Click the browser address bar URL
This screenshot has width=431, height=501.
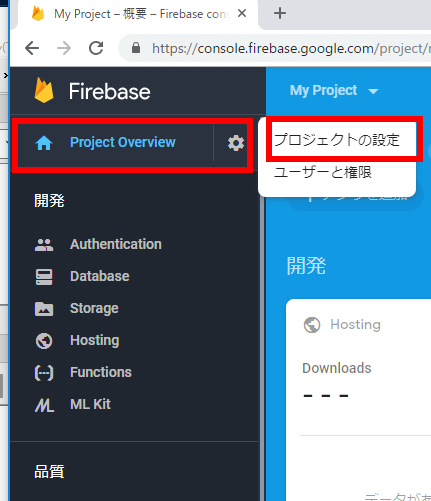pyautogui.click(x=291, y=49)
